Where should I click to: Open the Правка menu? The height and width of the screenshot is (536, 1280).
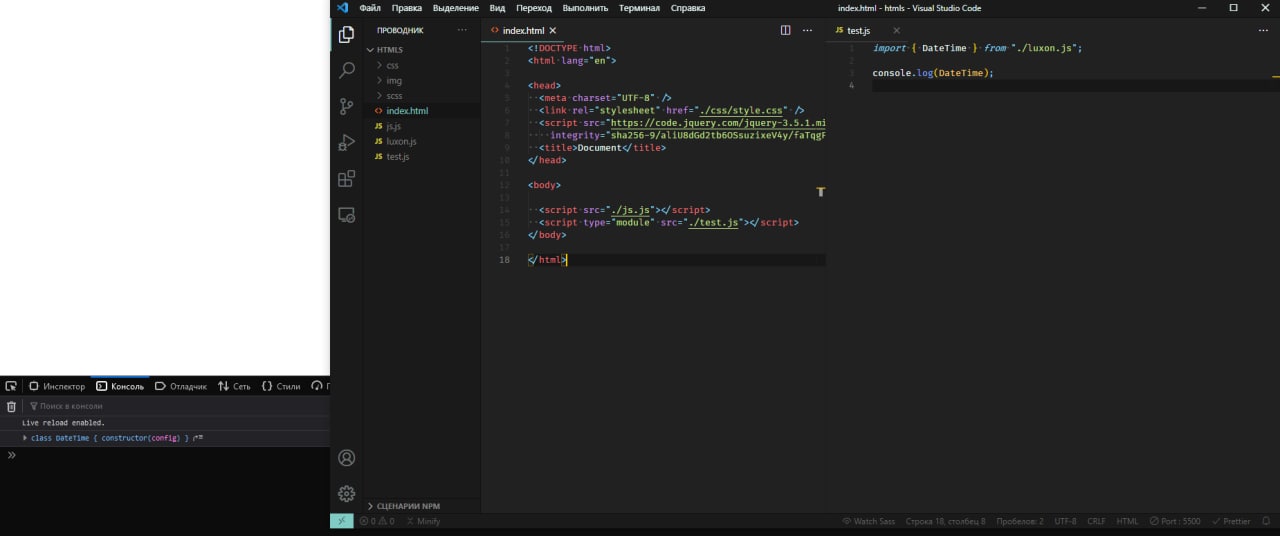tap(406, 8)
